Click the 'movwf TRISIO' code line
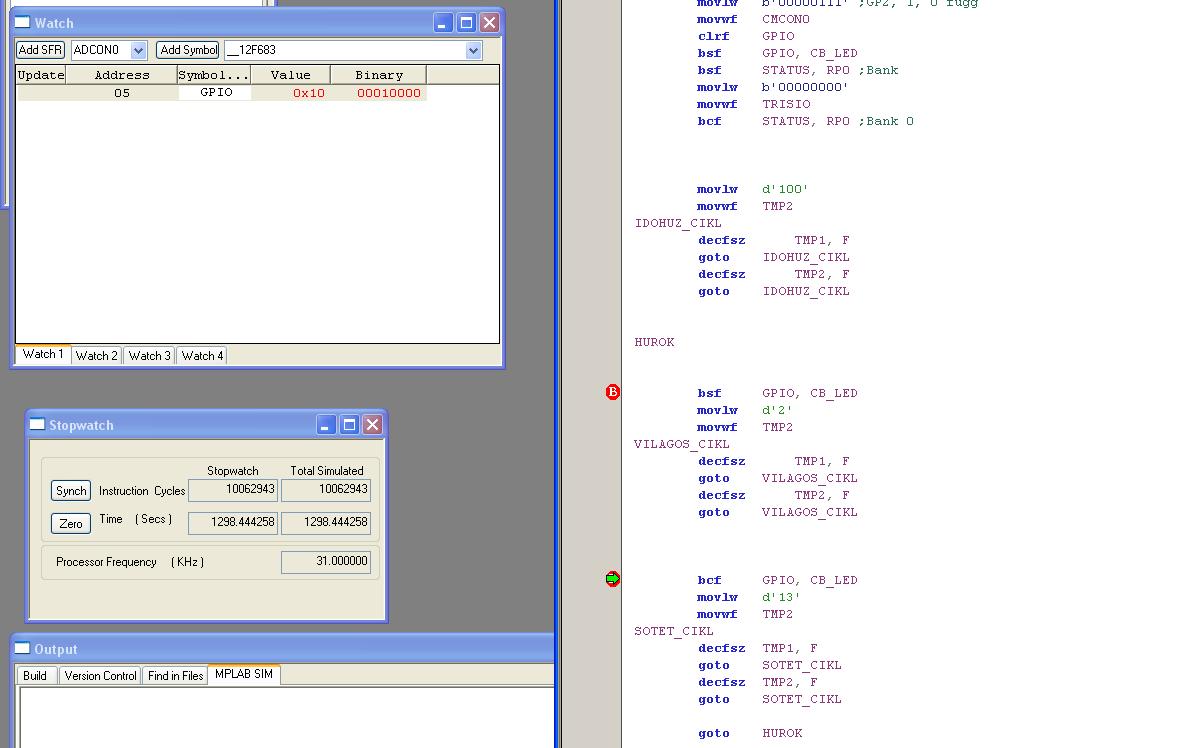 click(753, 104)
